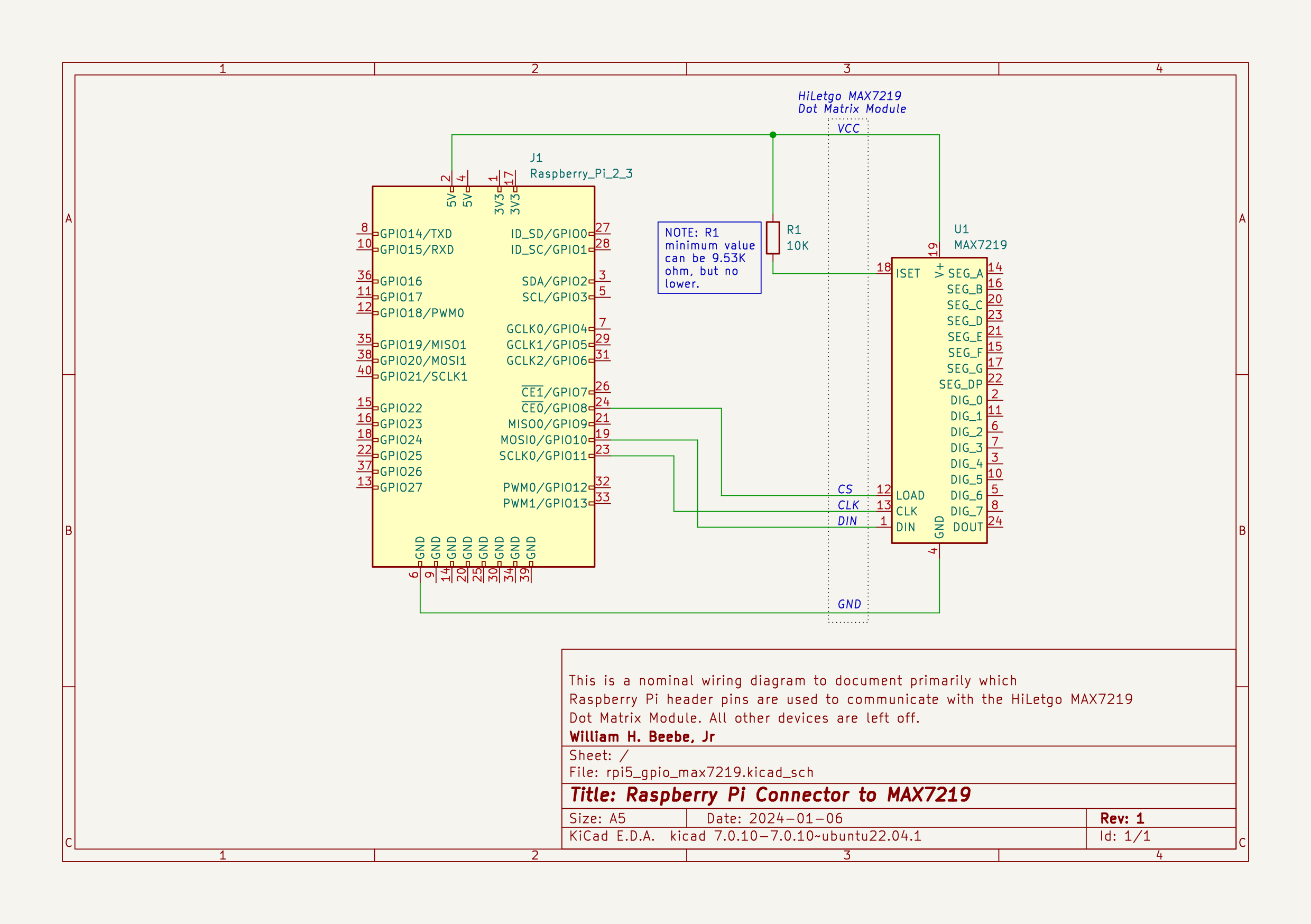This screenshot has width=1311, height=924.
Task: Click the SEG_DP pin label
Action: [x=961, y=385]
